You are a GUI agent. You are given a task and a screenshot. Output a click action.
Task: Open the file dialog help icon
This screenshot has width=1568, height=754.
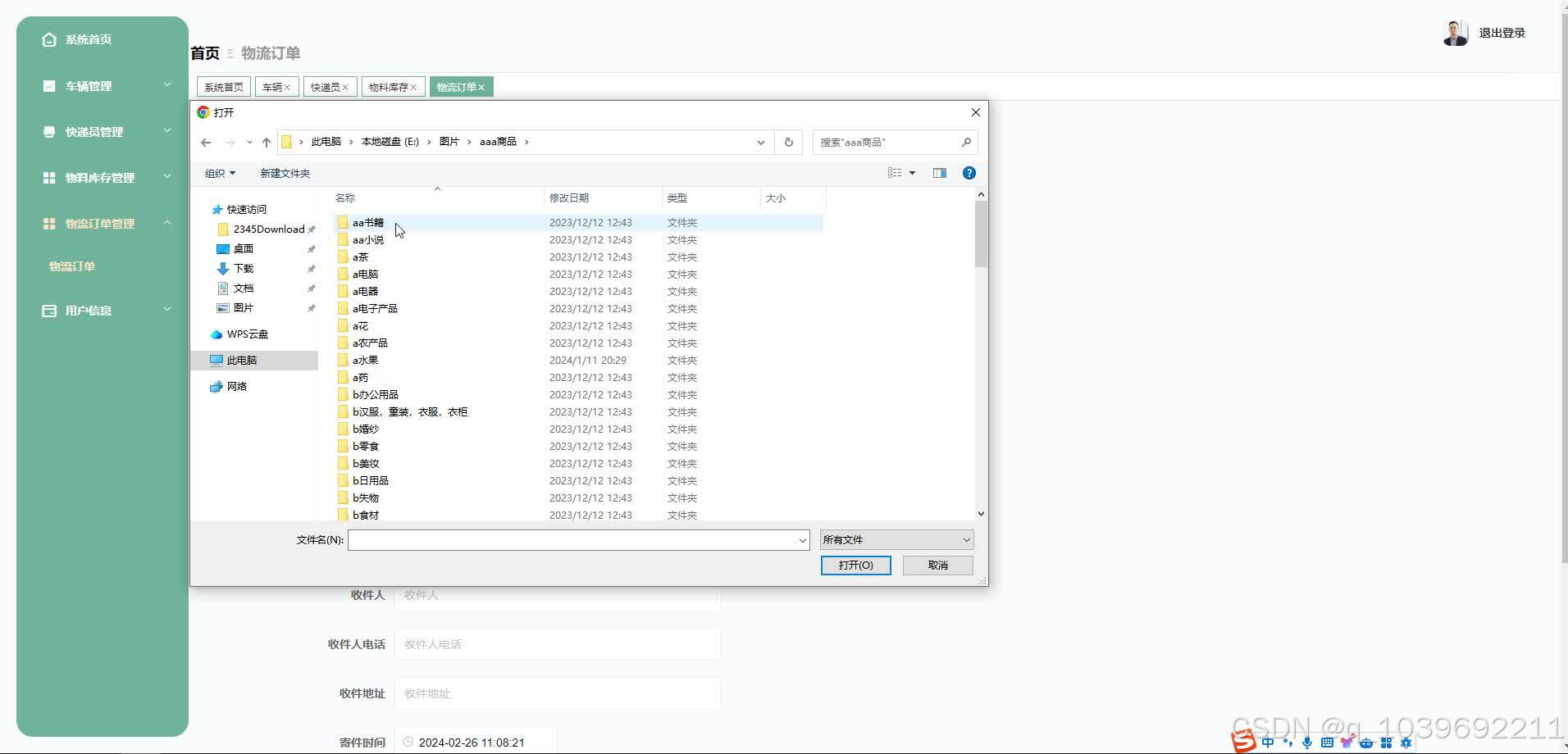pyautogui.click(x=969, y=173)
